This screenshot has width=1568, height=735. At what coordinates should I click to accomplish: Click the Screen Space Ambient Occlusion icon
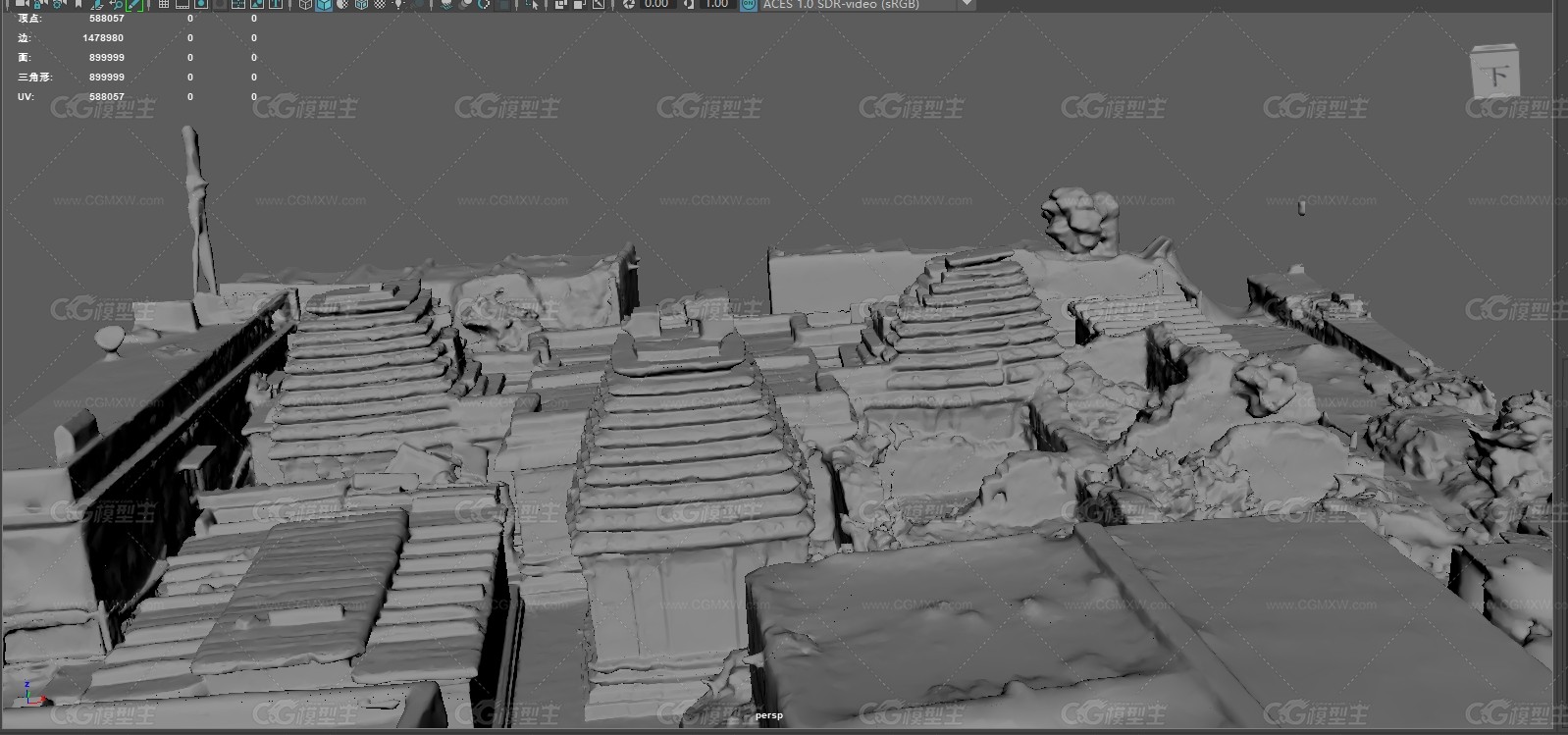(446, 5)
